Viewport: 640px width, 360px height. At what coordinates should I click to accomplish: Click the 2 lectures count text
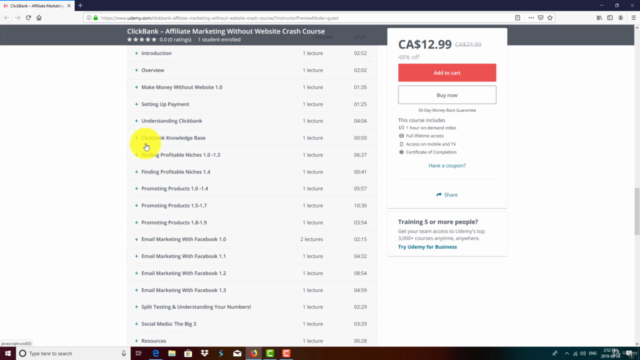click(311, 240)
